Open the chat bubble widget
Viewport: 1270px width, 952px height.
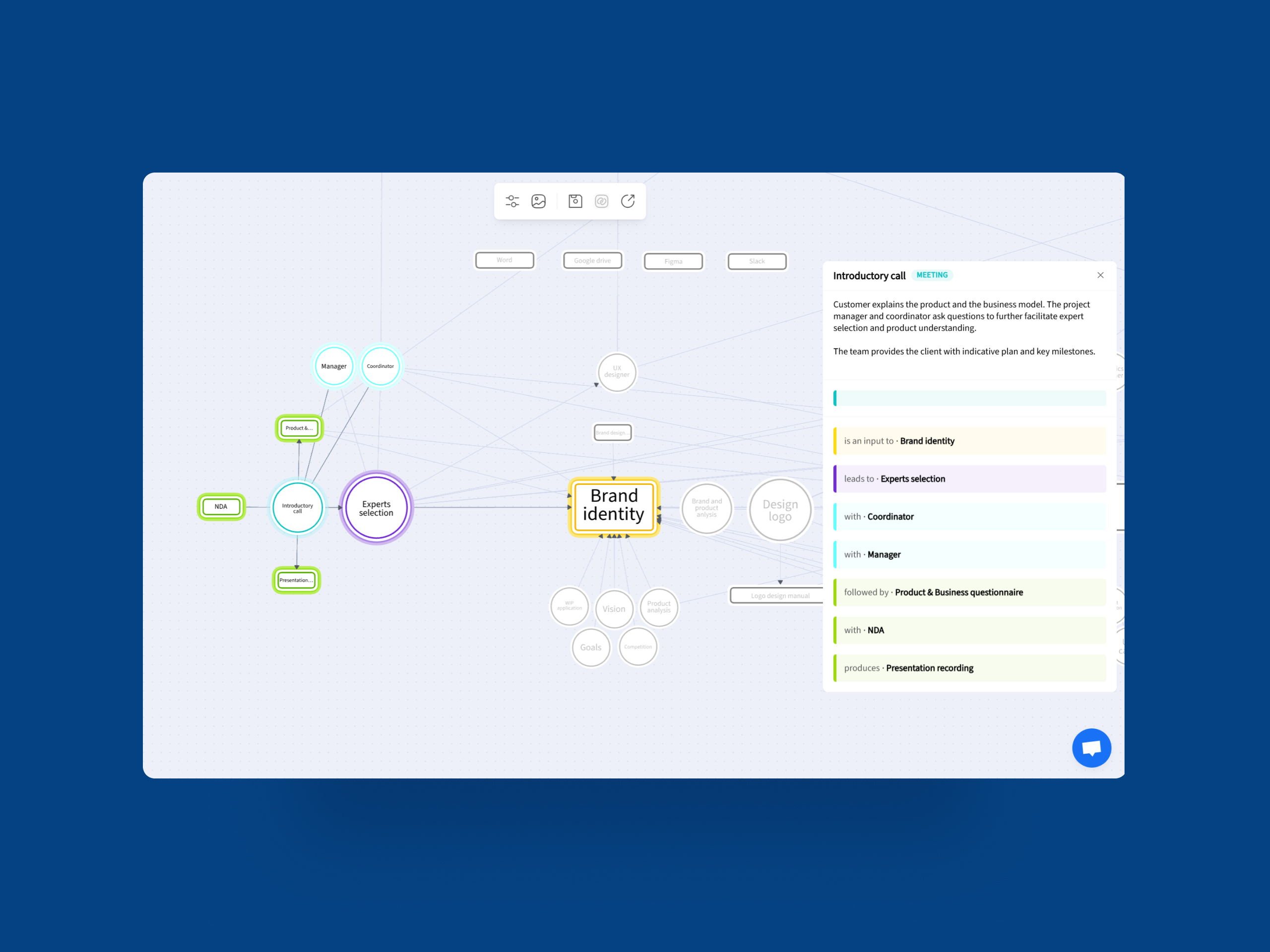[1091, 748]
